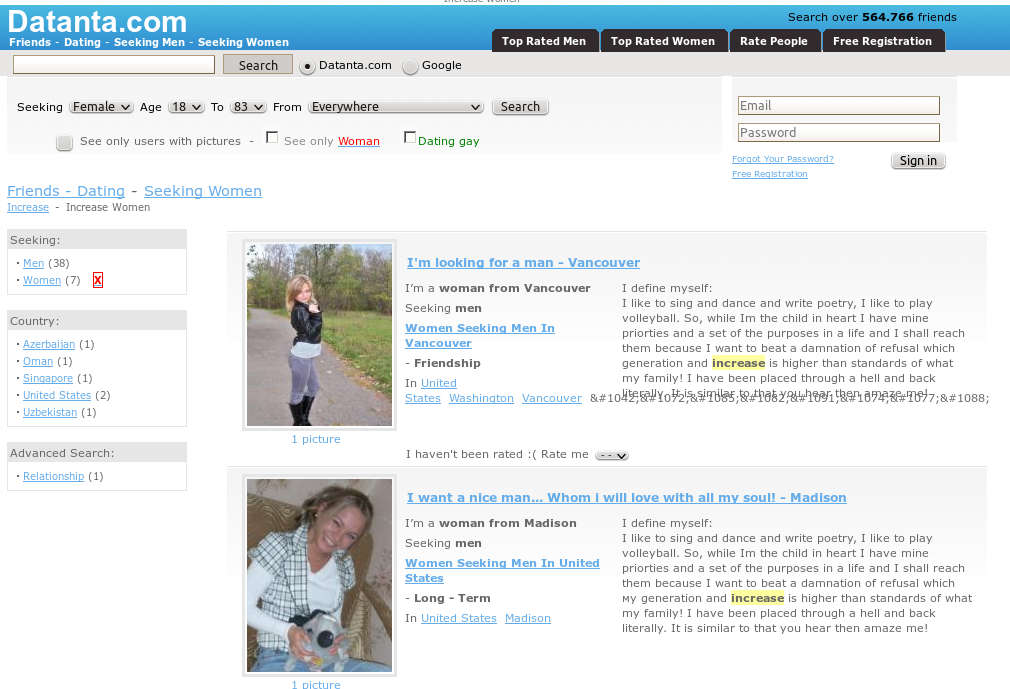Focus the Email input field

click(x=839, y=106)
